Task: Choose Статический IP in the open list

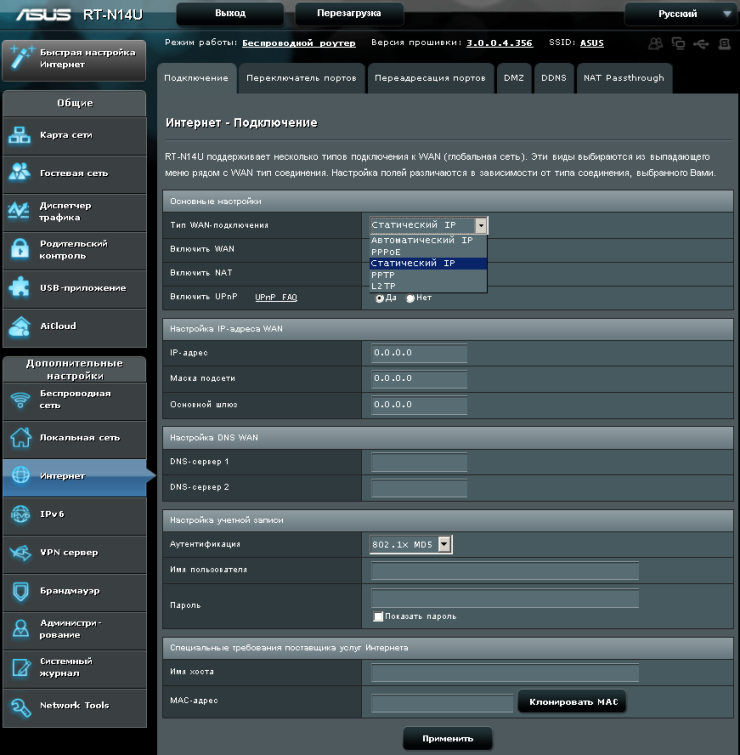Action: click(x=428, y=263)
